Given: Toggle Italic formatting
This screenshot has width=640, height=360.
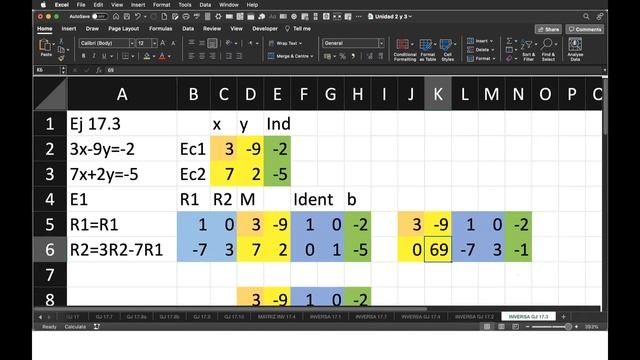Looking at the screenshot, I should 94,56.
